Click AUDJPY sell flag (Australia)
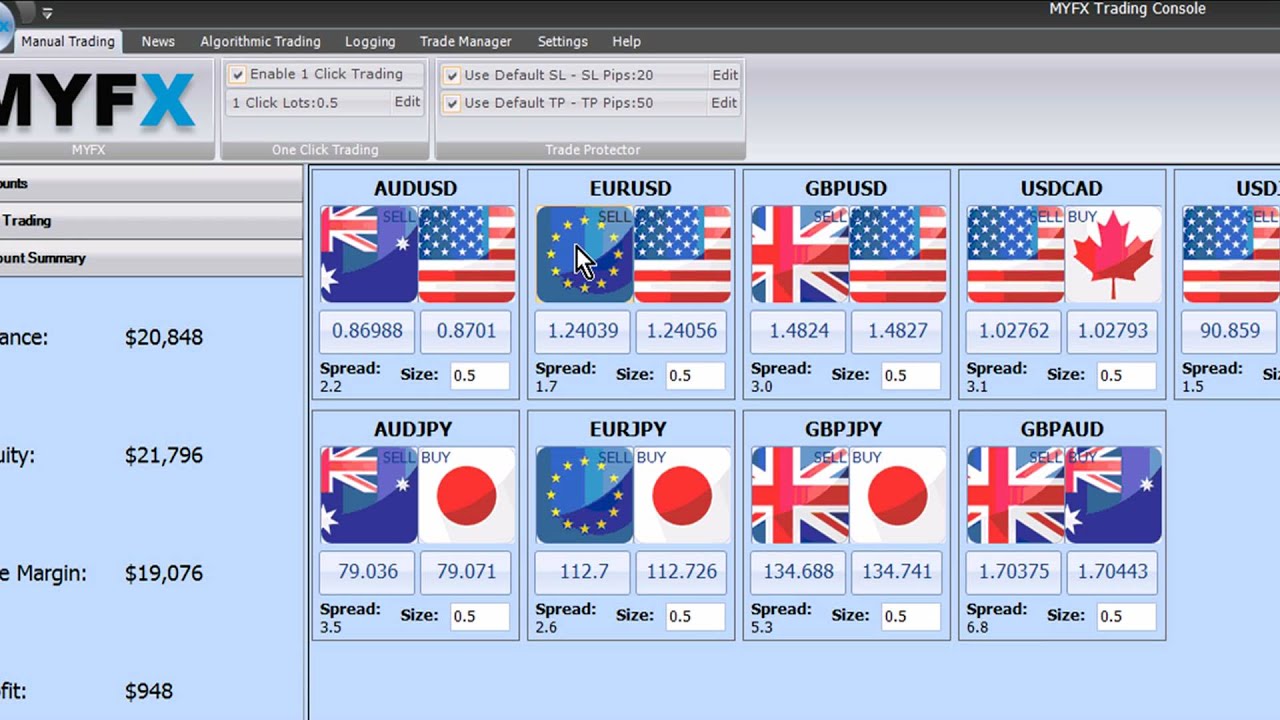The width and height of the screenshot is (1280, 720). pyautogui.click(x=369, y=495)
